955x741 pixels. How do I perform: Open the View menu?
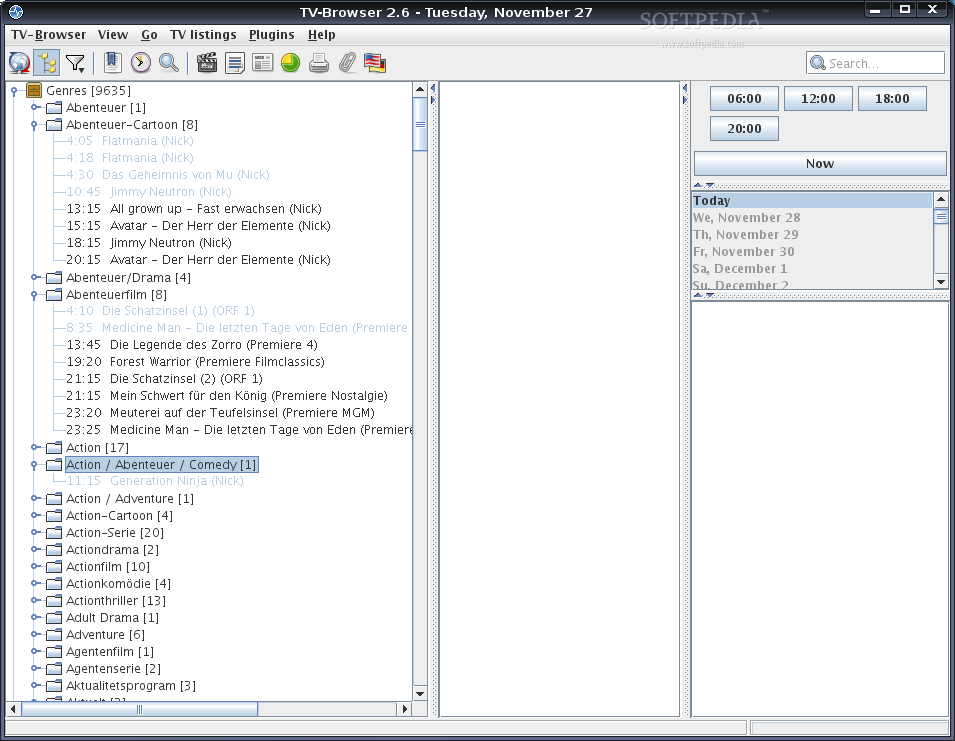(x=113, y=35)
